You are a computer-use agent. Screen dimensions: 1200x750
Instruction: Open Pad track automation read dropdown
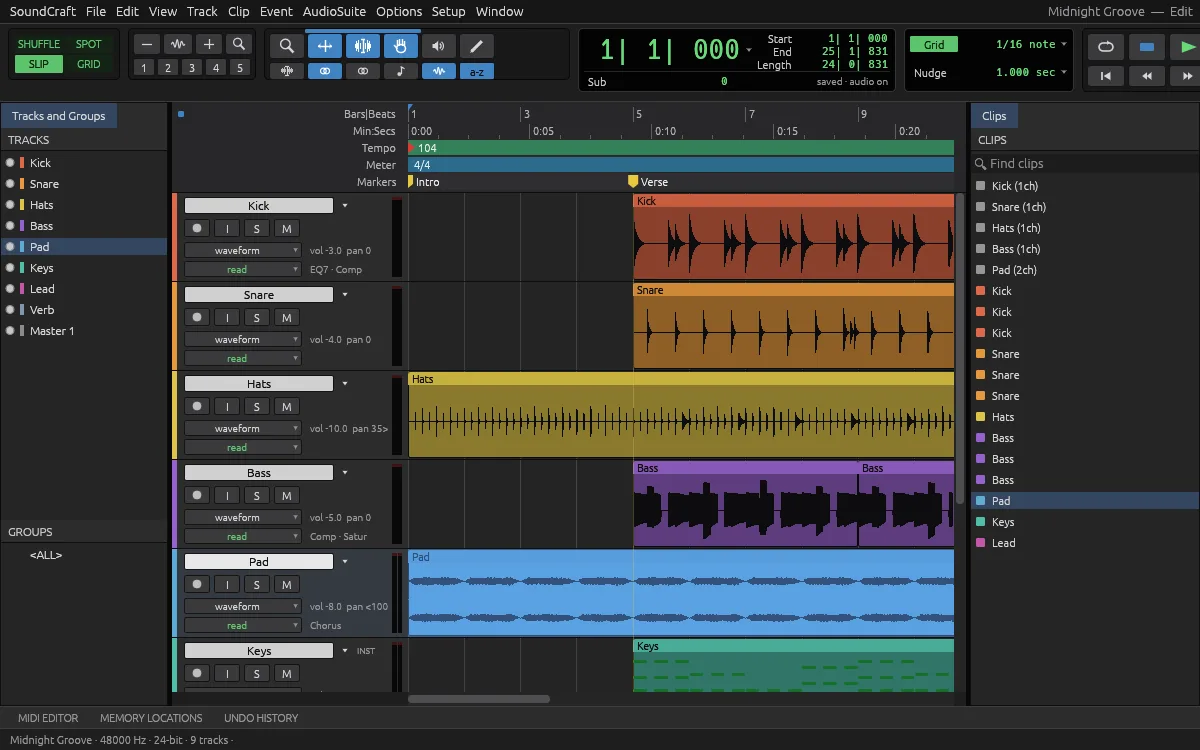(x=242, y=625)
